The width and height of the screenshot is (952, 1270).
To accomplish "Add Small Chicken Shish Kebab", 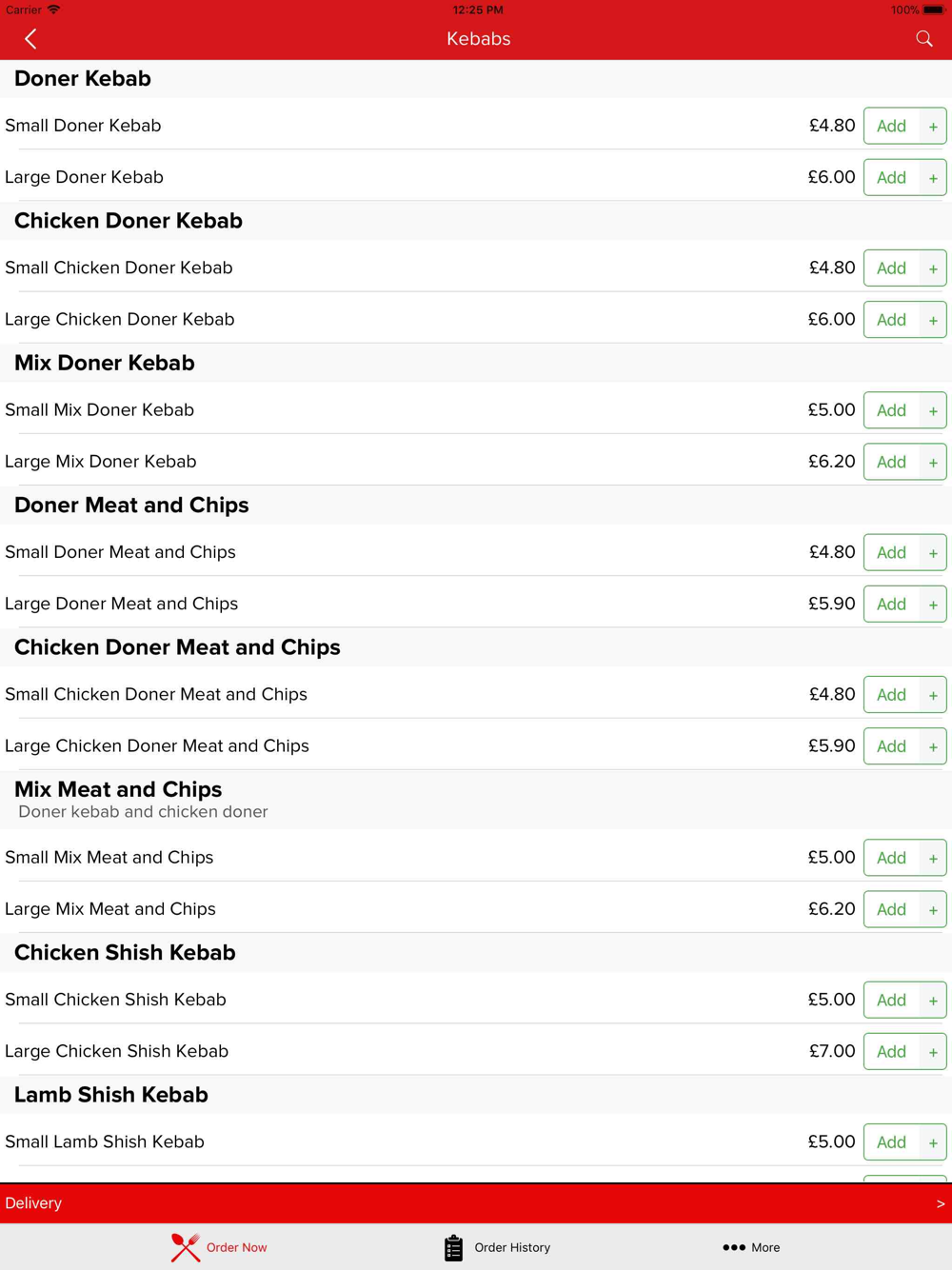I will (x=891, y=1000).
